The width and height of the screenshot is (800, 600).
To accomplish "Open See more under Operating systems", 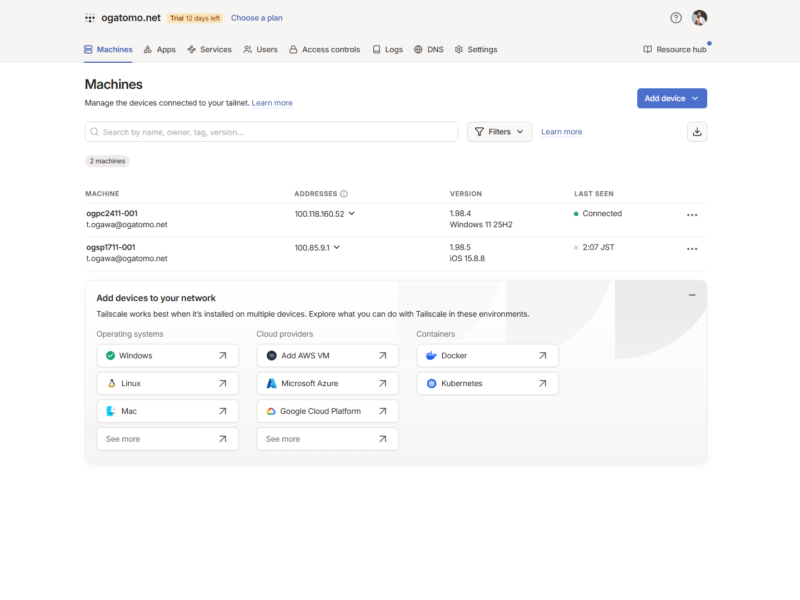I will [x=167, y=439].
